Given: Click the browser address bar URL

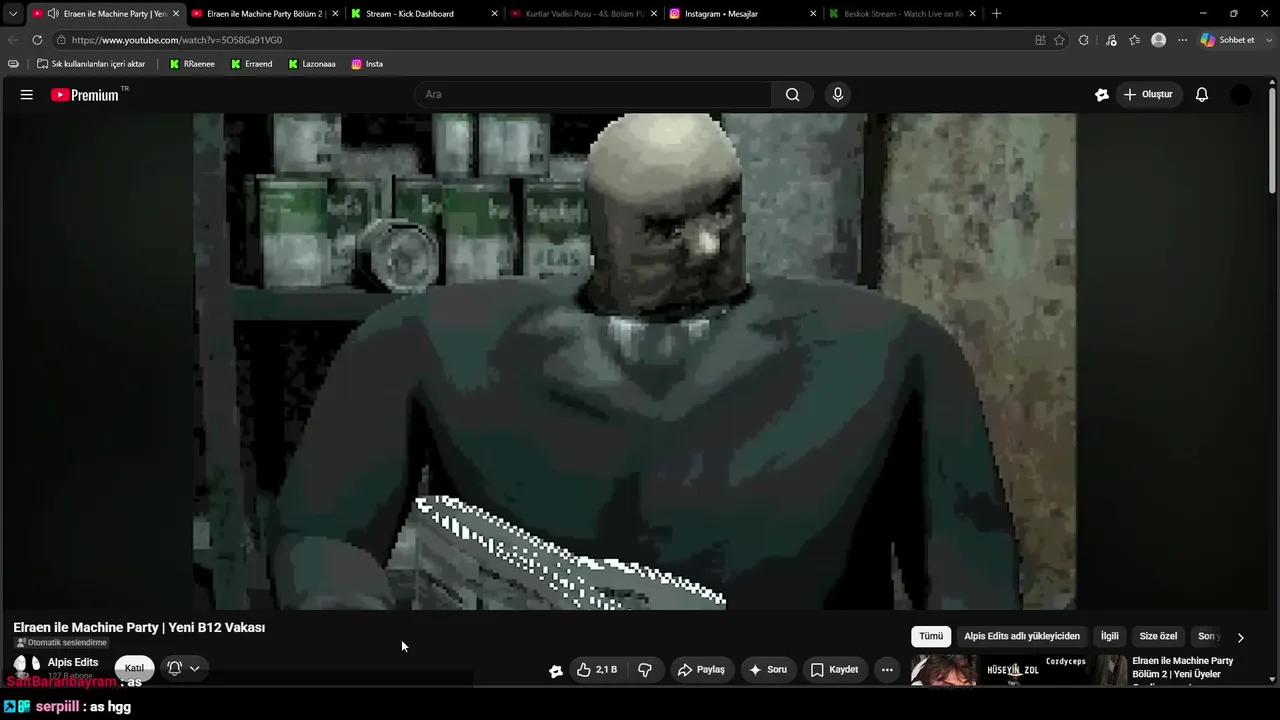Looking at the screenshot, I should 177,40.
